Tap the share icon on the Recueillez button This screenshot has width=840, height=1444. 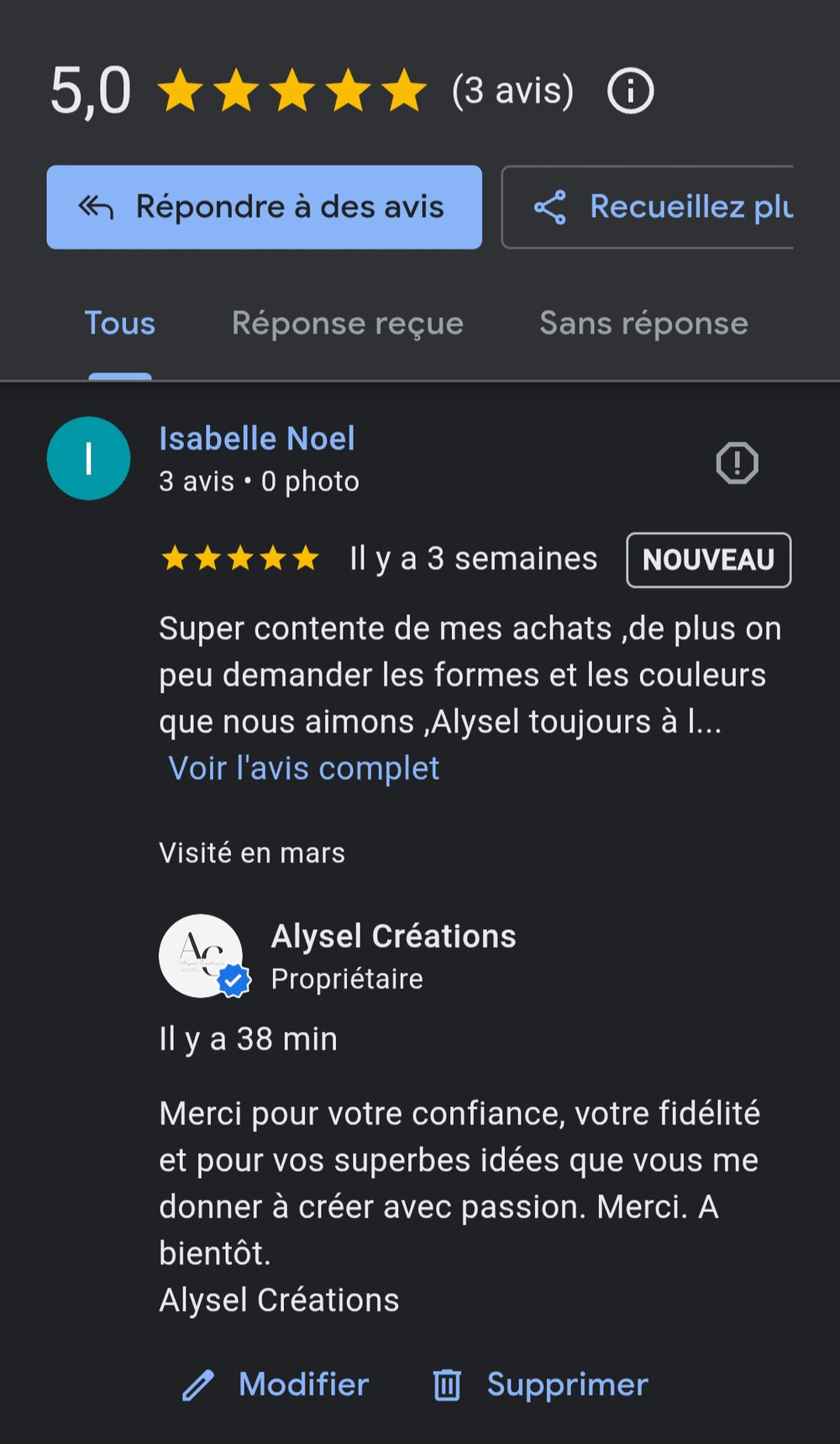[550, 207]
